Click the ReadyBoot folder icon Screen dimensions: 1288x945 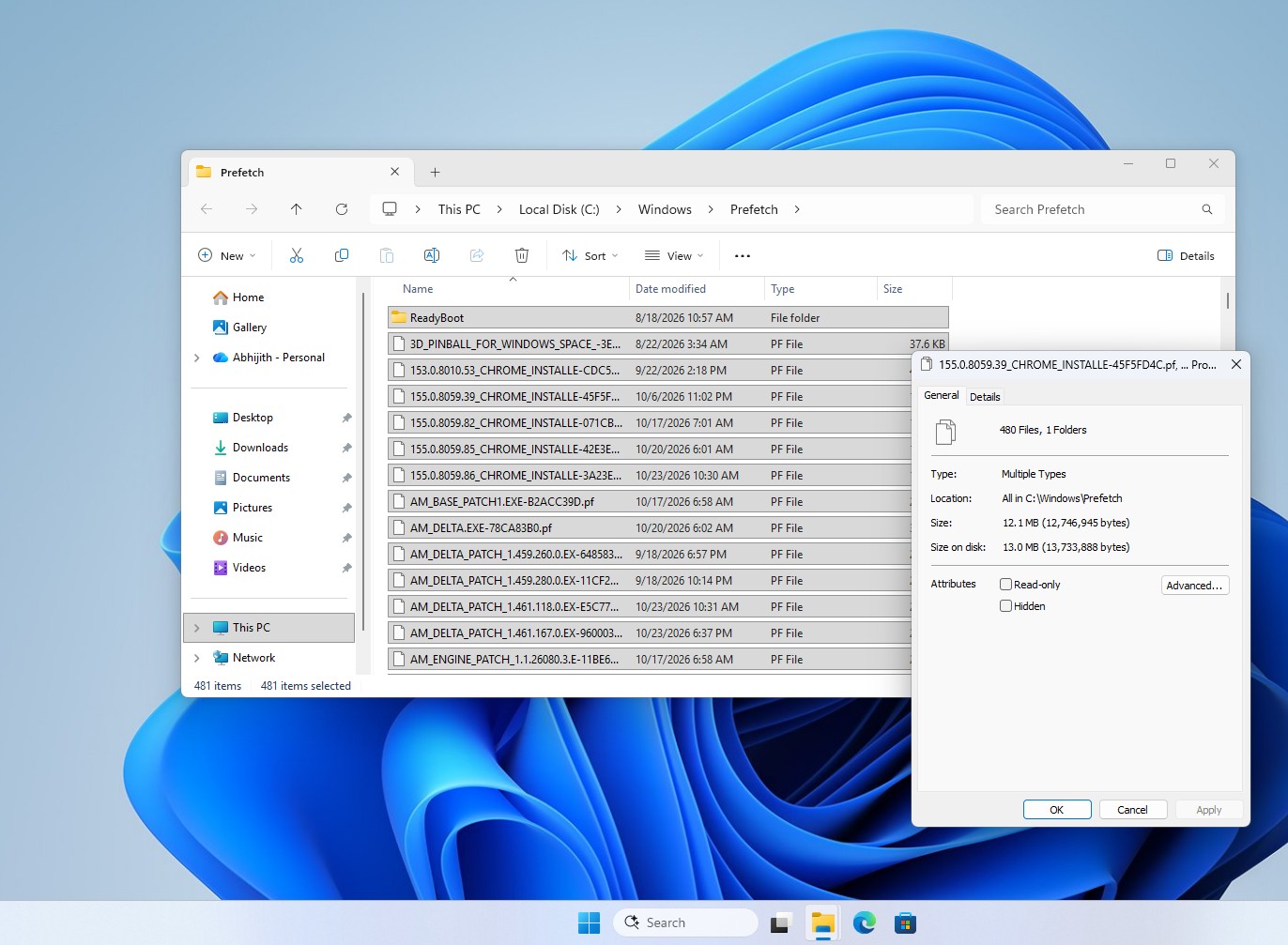(398, 317)
